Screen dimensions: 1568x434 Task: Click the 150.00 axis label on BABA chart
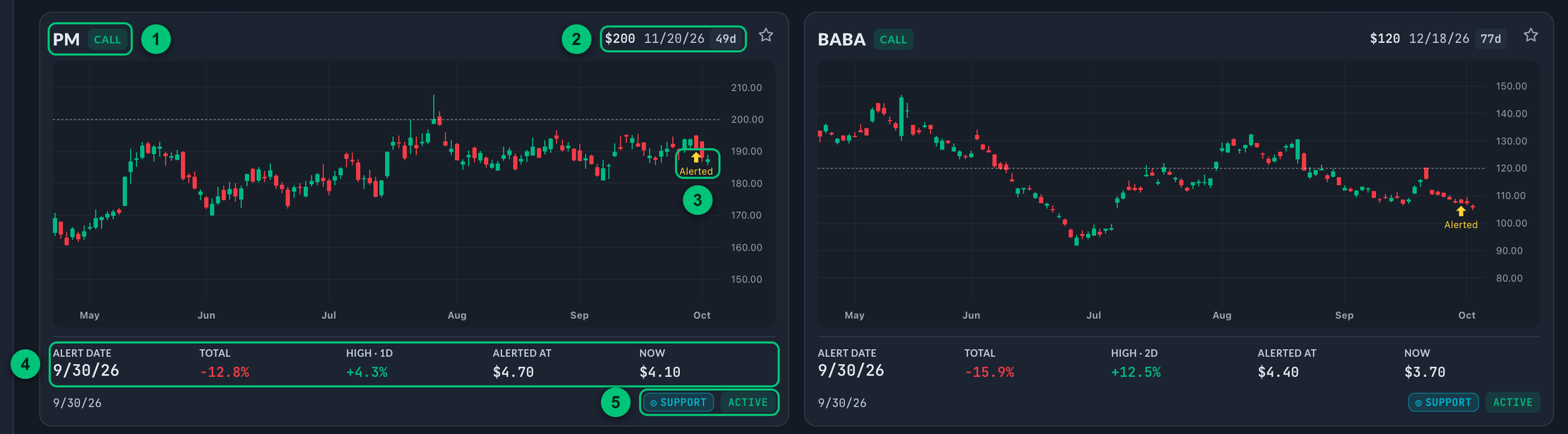[1512, 86]
